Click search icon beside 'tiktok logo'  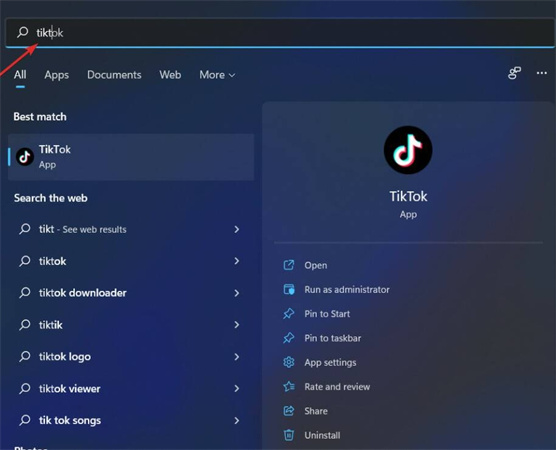click(24, 356)
